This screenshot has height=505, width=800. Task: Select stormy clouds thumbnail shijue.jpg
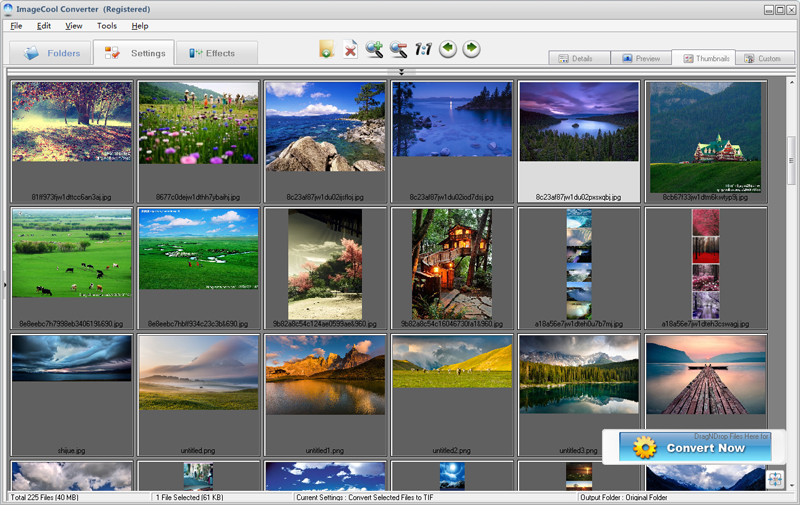click(72, 395)
